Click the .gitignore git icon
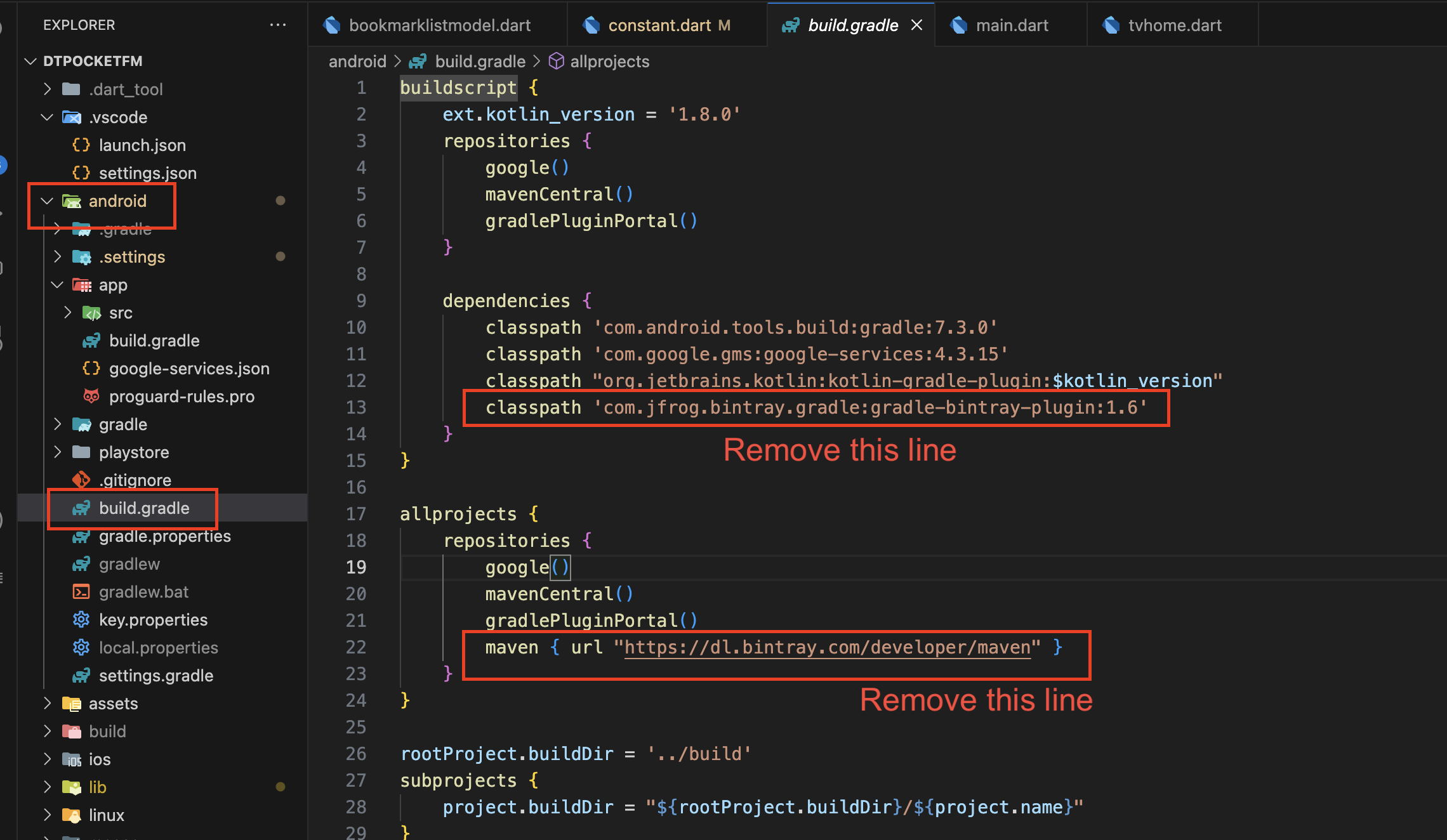1447x840 pixels. coord(81,480)
